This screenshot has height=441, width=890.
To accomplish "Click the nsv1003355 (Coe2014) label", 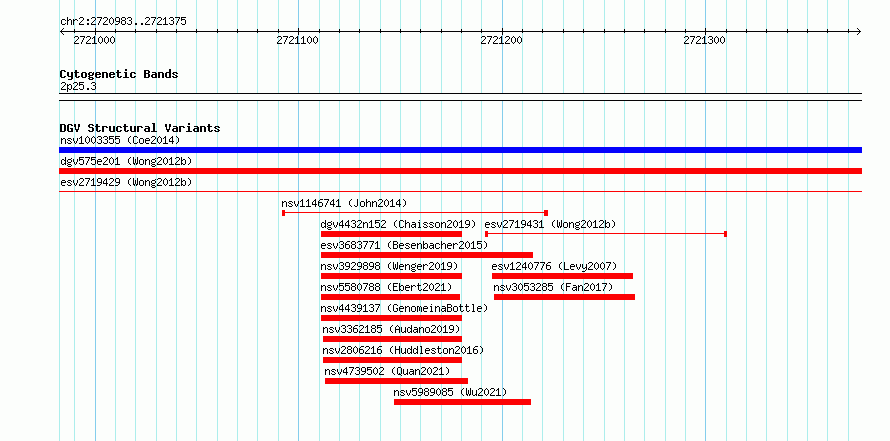I will (120, 140).
